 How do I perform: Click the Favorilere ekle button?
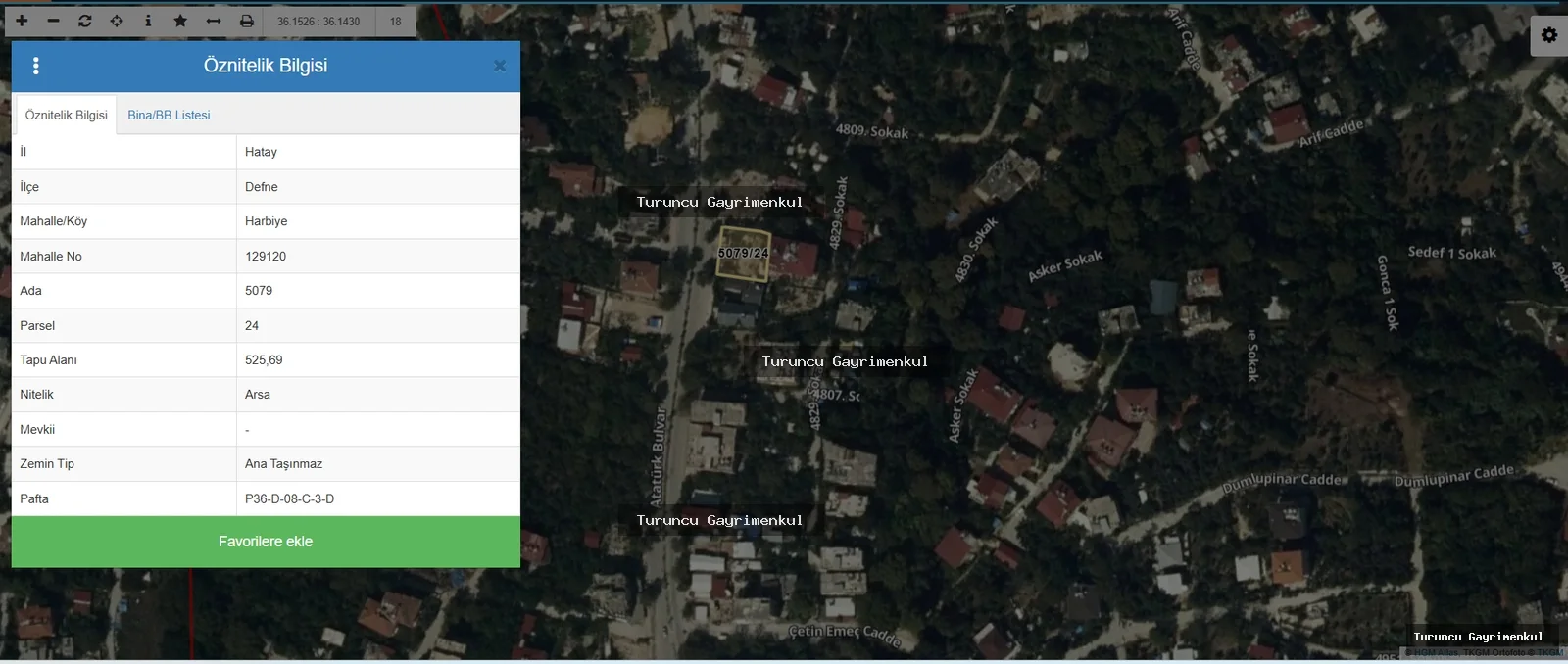point(266,542)
